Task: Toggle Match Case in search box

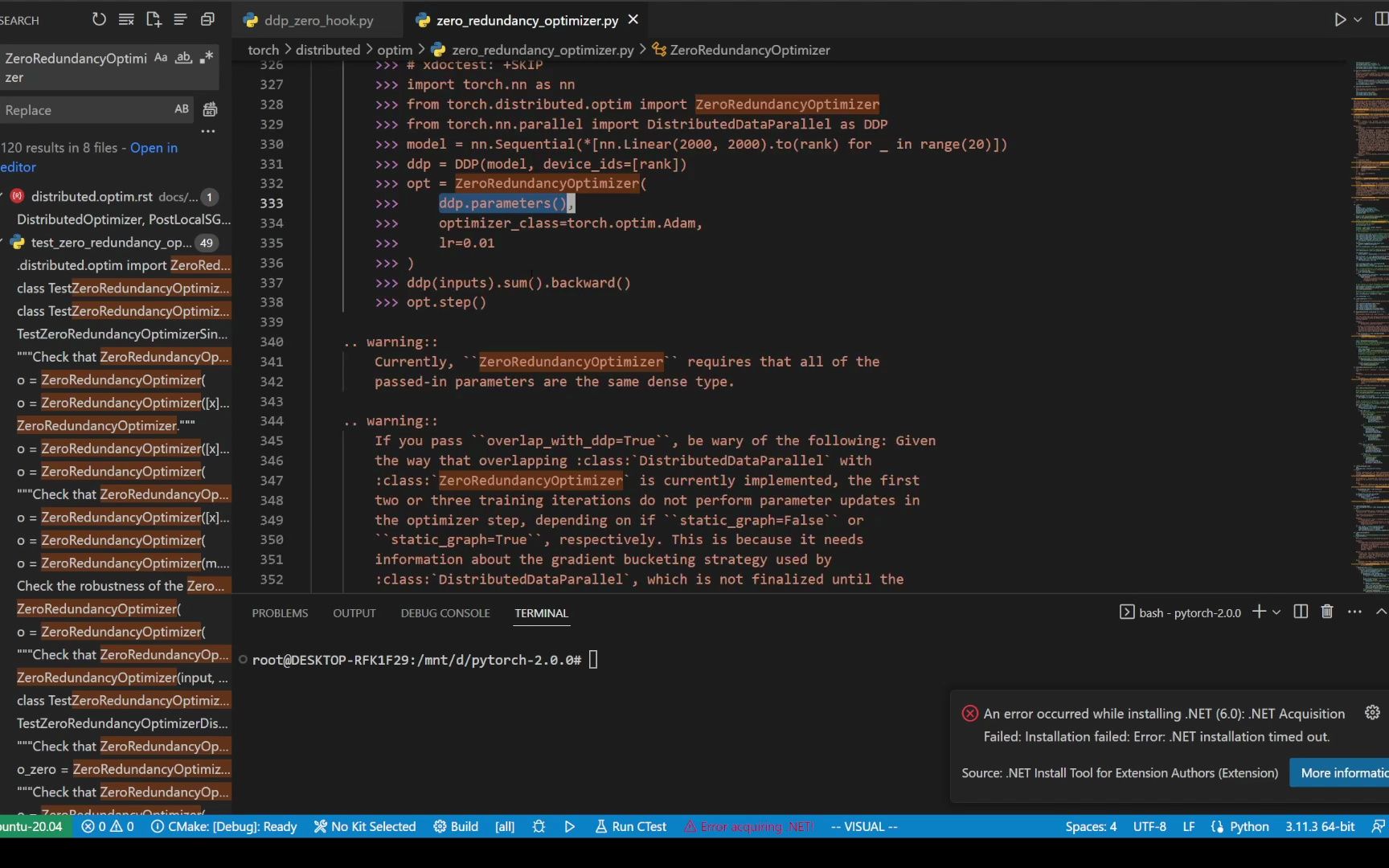Action: 161,58
